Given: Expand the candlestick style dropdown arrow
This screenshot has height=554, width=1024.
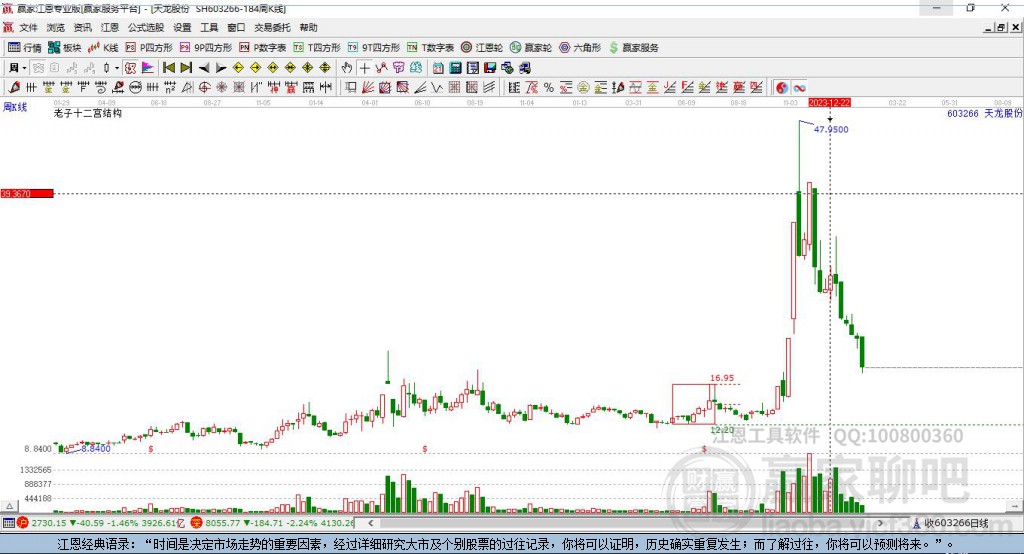Looking at the screenshot, I should 117,68.
